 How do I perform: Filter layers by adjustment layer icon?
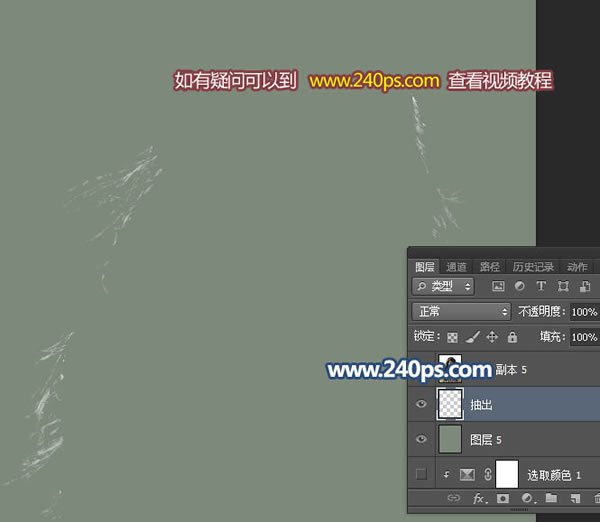(519, 286)
